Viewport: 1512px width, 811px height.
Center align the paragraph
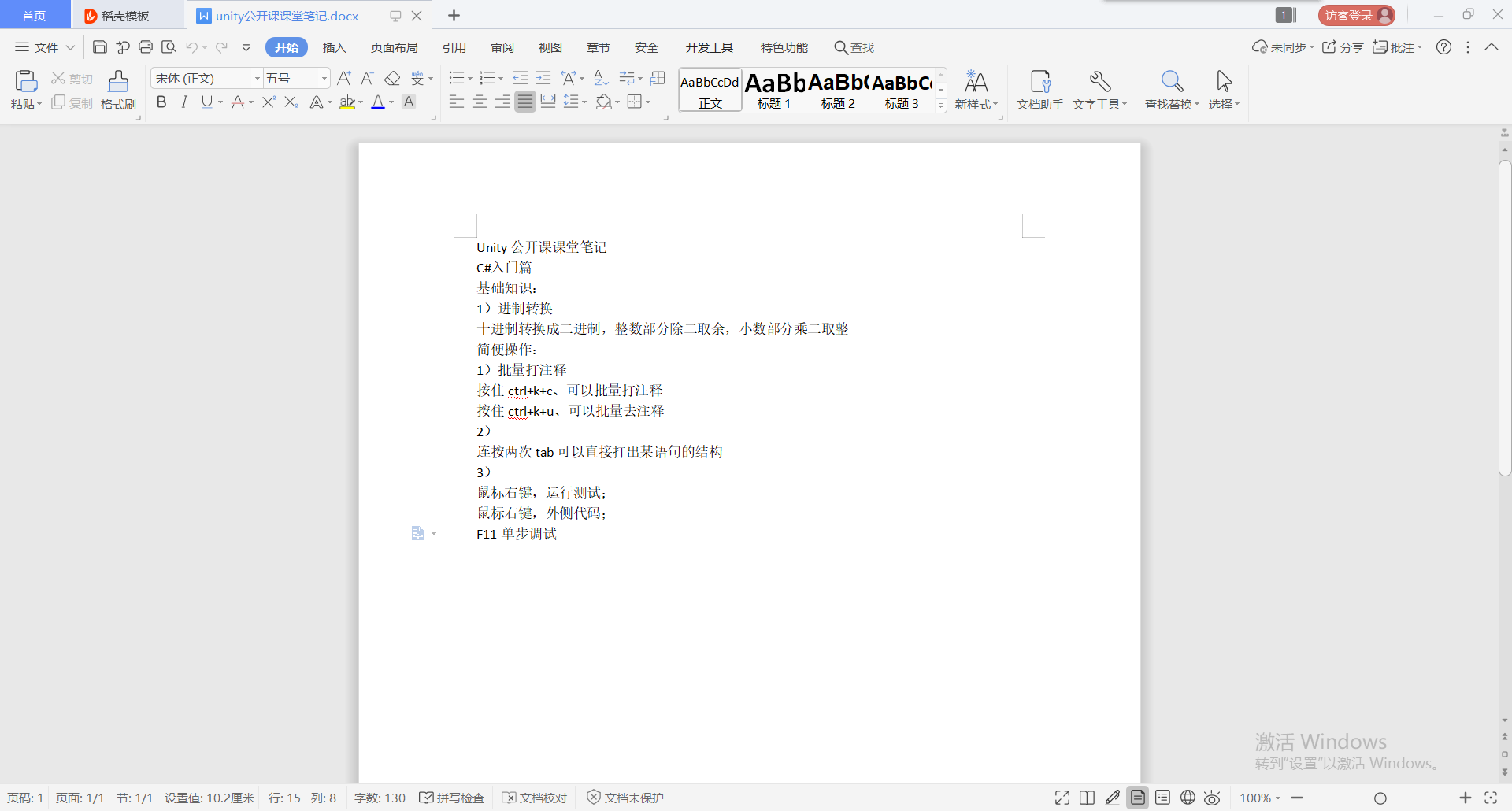(x=479, y=102)
